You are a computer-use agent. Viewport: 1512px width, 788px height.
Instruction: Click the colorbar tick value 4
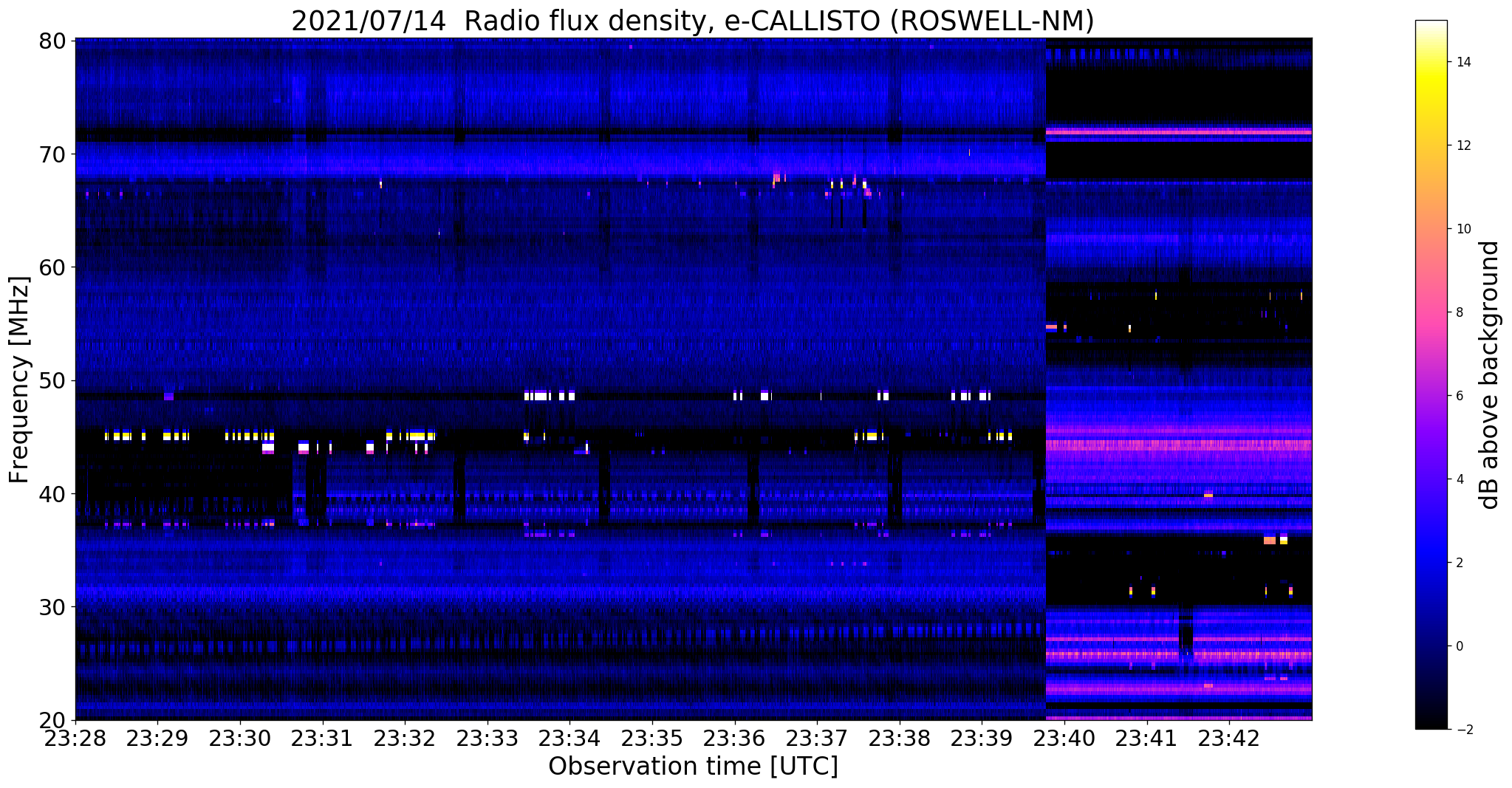(x=1459, y=479)
